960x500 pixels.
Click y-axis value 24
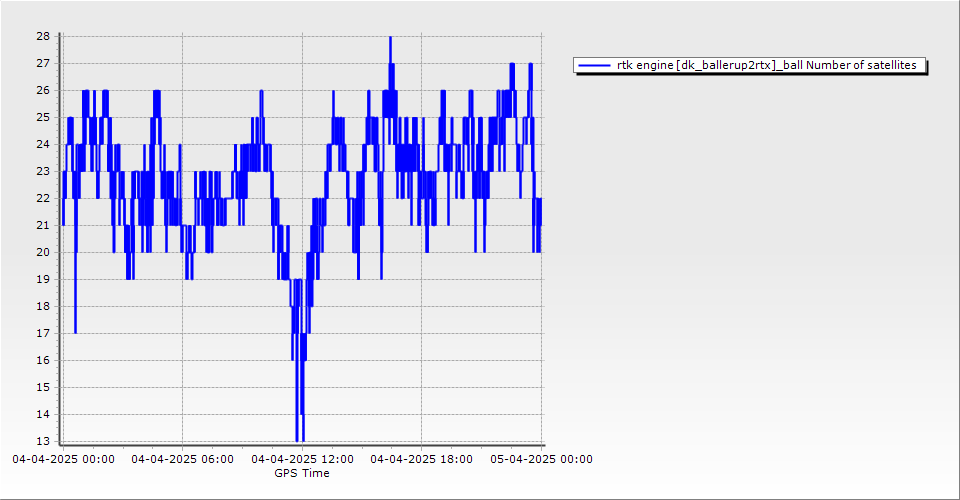[x=43, y=144]
